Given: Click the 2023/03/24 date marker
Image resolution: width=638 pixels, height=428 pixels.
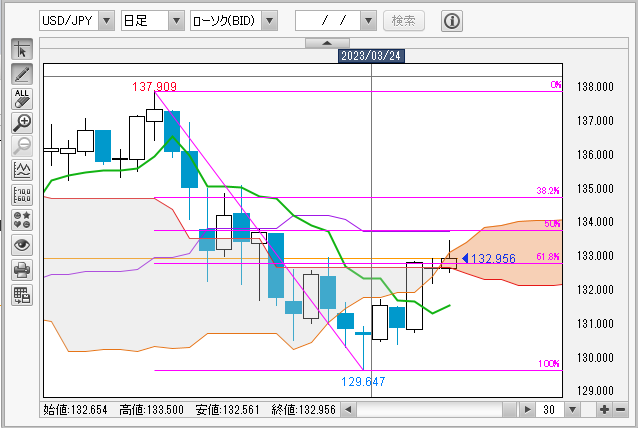Looking at the screenshot, I should (371, 56).
